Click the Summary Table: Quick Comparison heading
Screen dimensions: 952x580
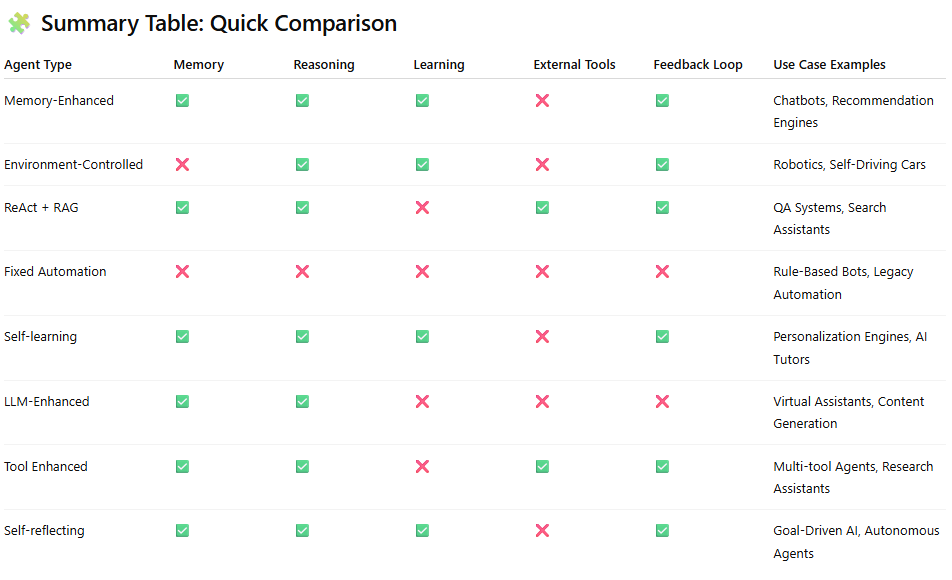(219, 24)
